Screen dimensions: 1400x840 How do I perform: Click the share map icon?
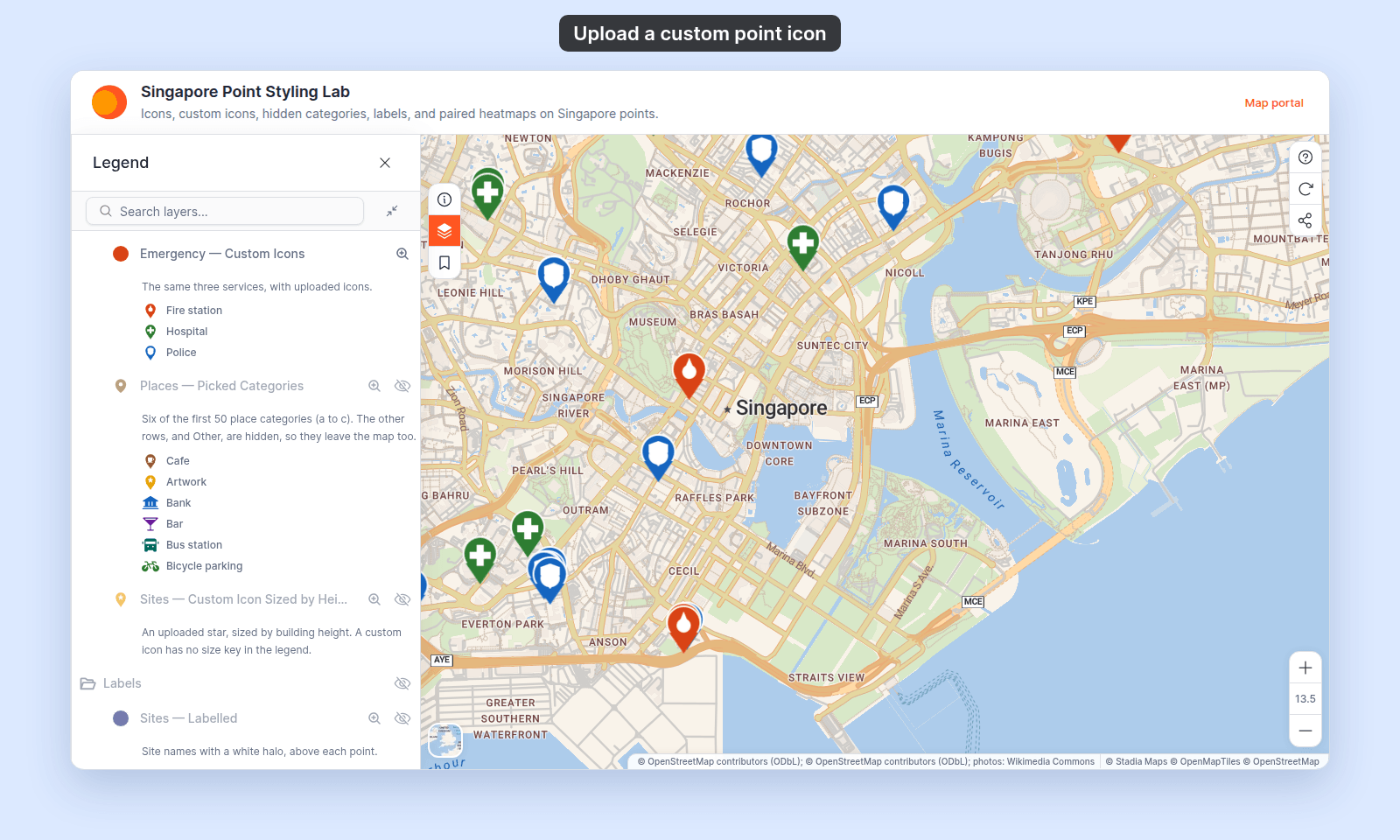1305,220
